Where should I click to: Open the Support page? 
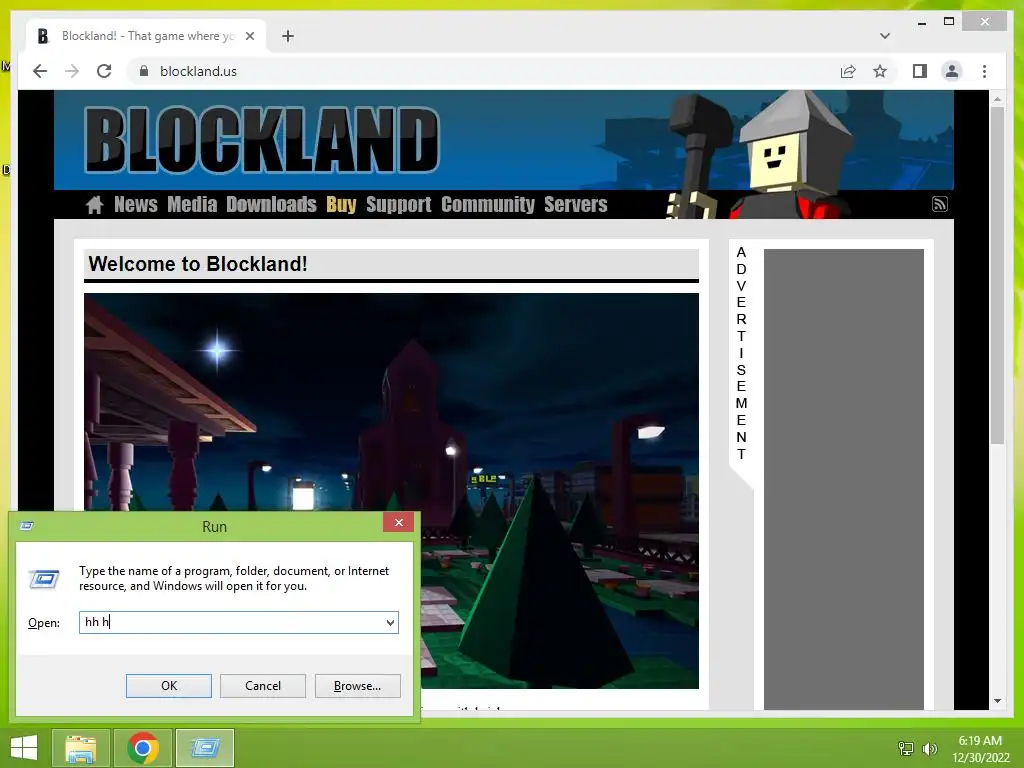tap(398, 204)
